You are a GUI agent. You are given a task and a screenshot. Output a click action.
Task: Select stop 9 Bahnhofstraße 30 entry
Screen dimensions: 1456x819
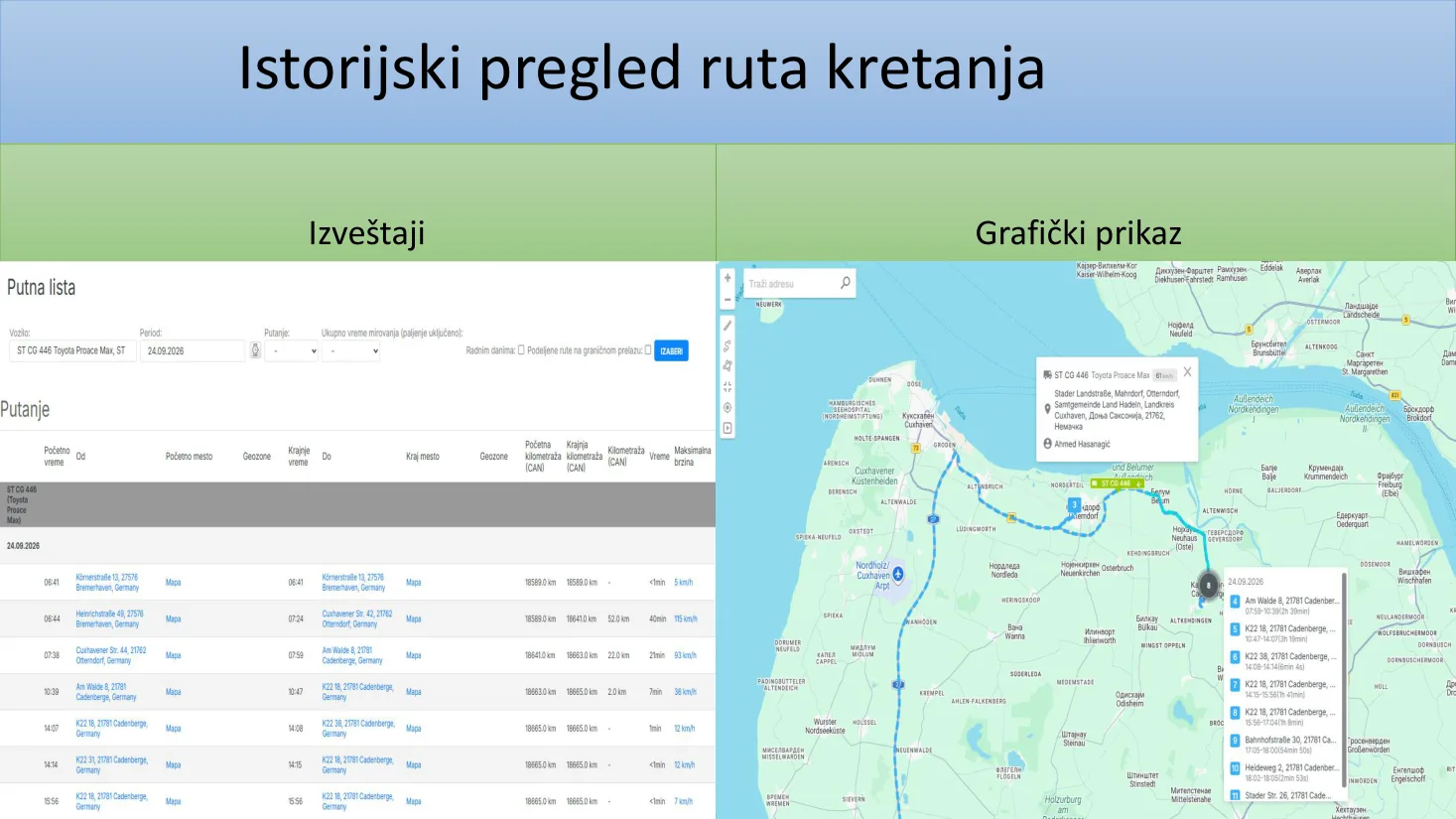point(1284,745)
